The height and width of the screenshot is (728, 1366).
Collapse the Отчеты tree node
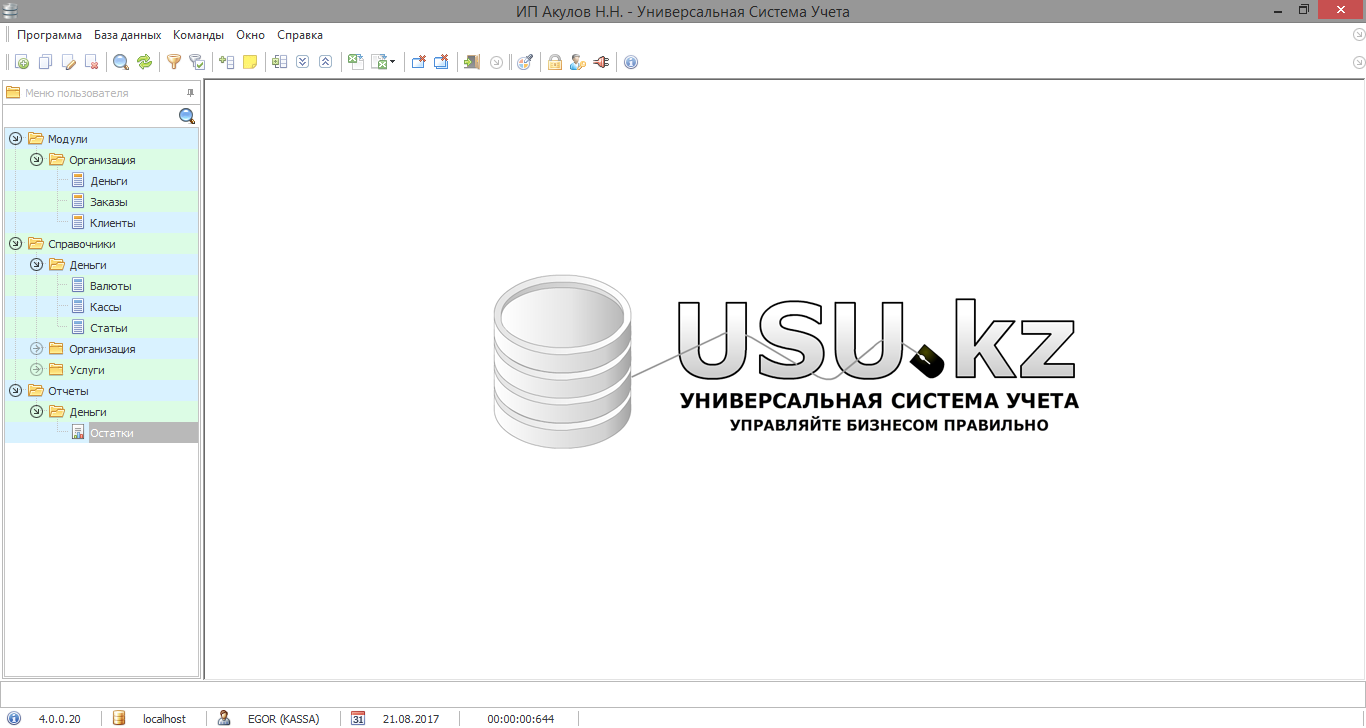point(15,391)
